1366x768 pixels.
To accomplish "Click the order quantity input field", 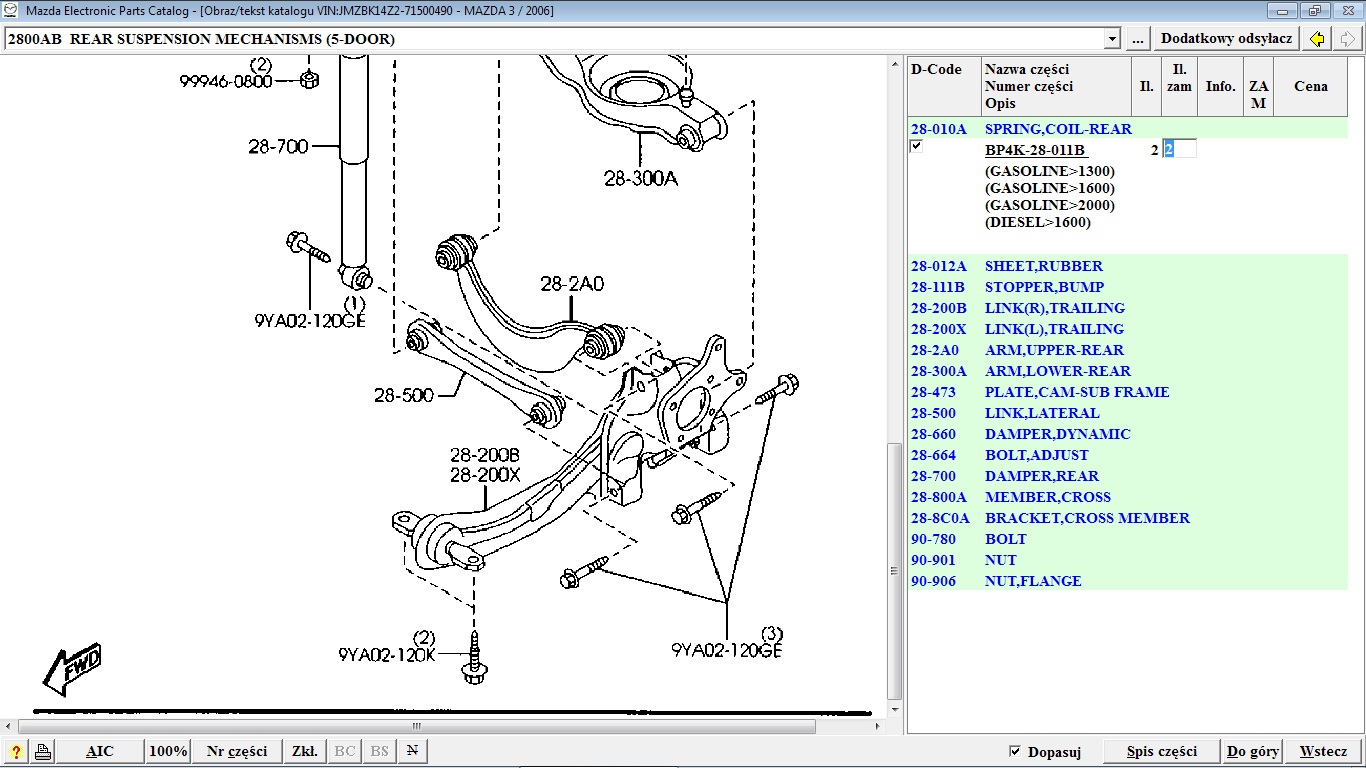I will [1179, 149].
